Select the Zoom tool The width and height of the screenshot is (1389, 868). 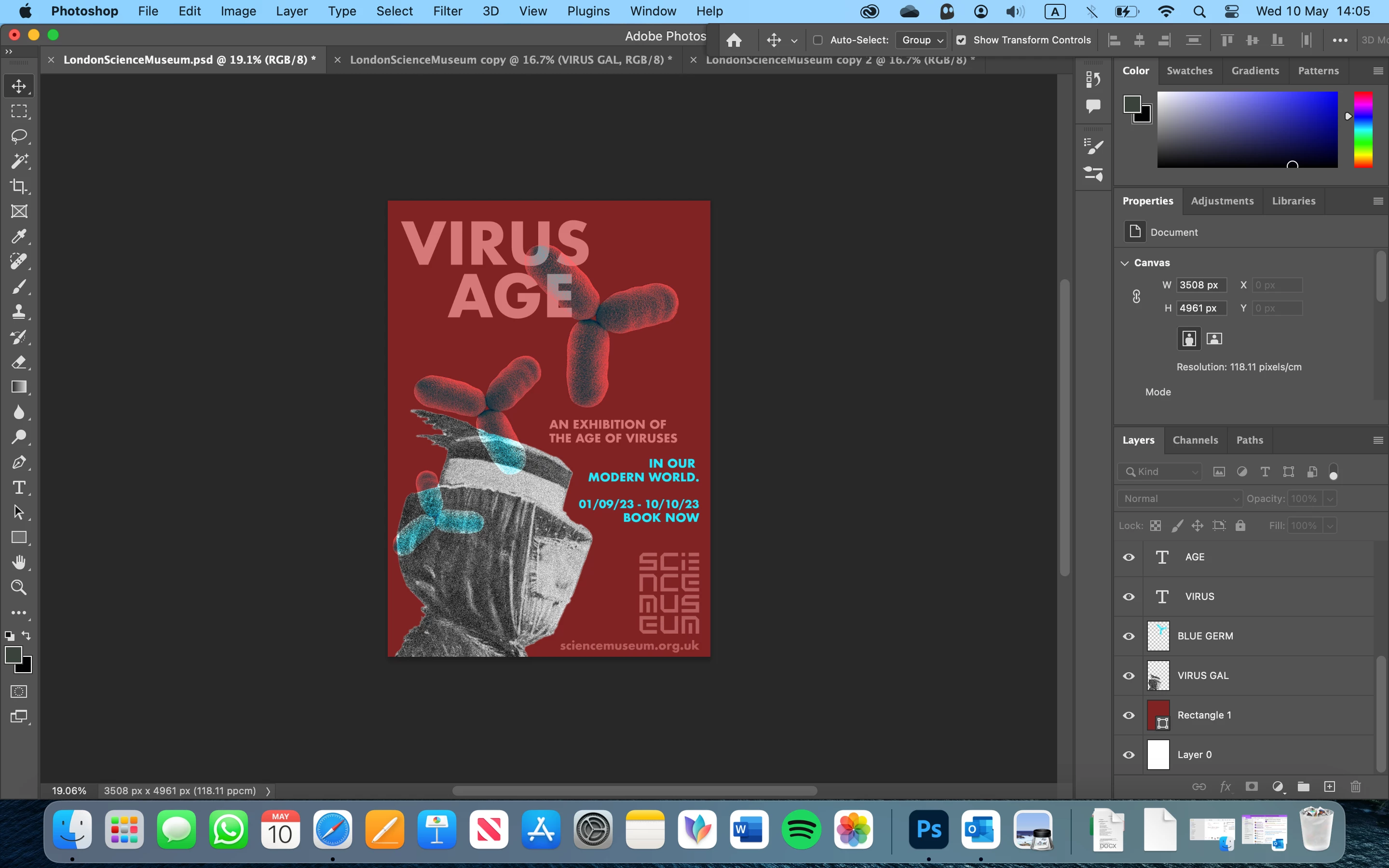pyautogui.click(x=19, y=587)
